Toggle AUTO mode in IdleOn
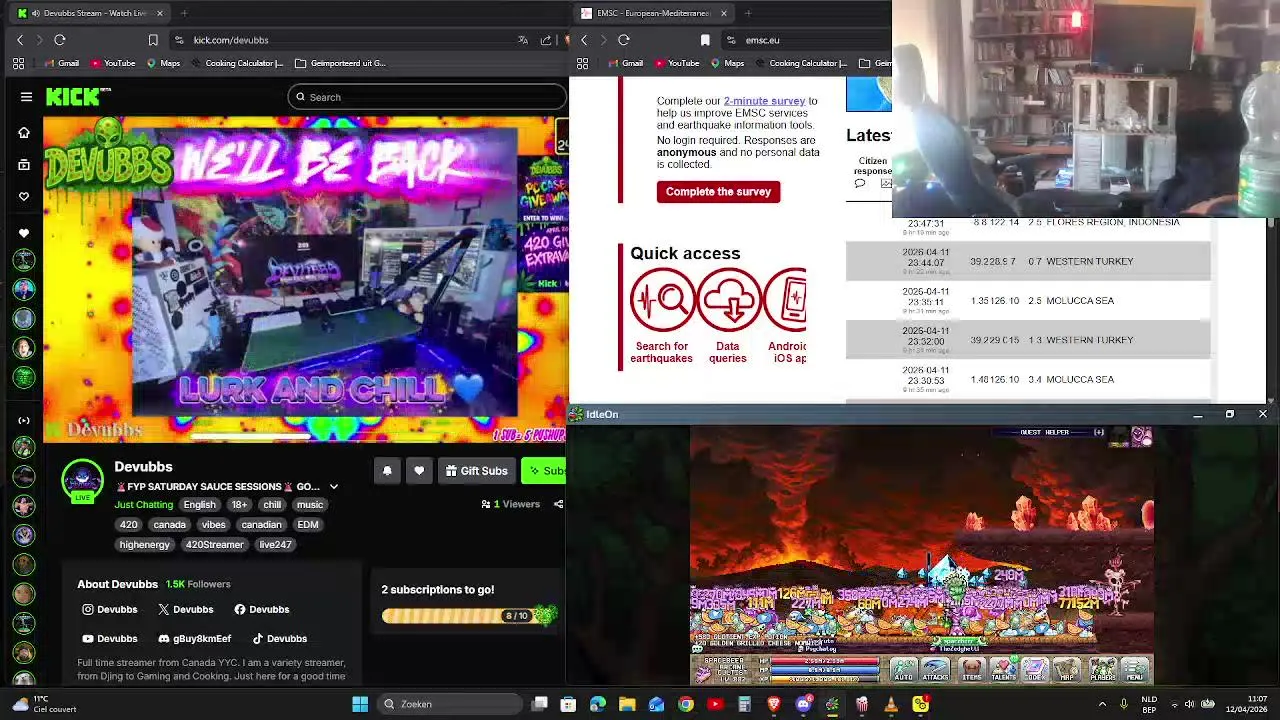The image size is (1280, 720). tap(903, 670)
